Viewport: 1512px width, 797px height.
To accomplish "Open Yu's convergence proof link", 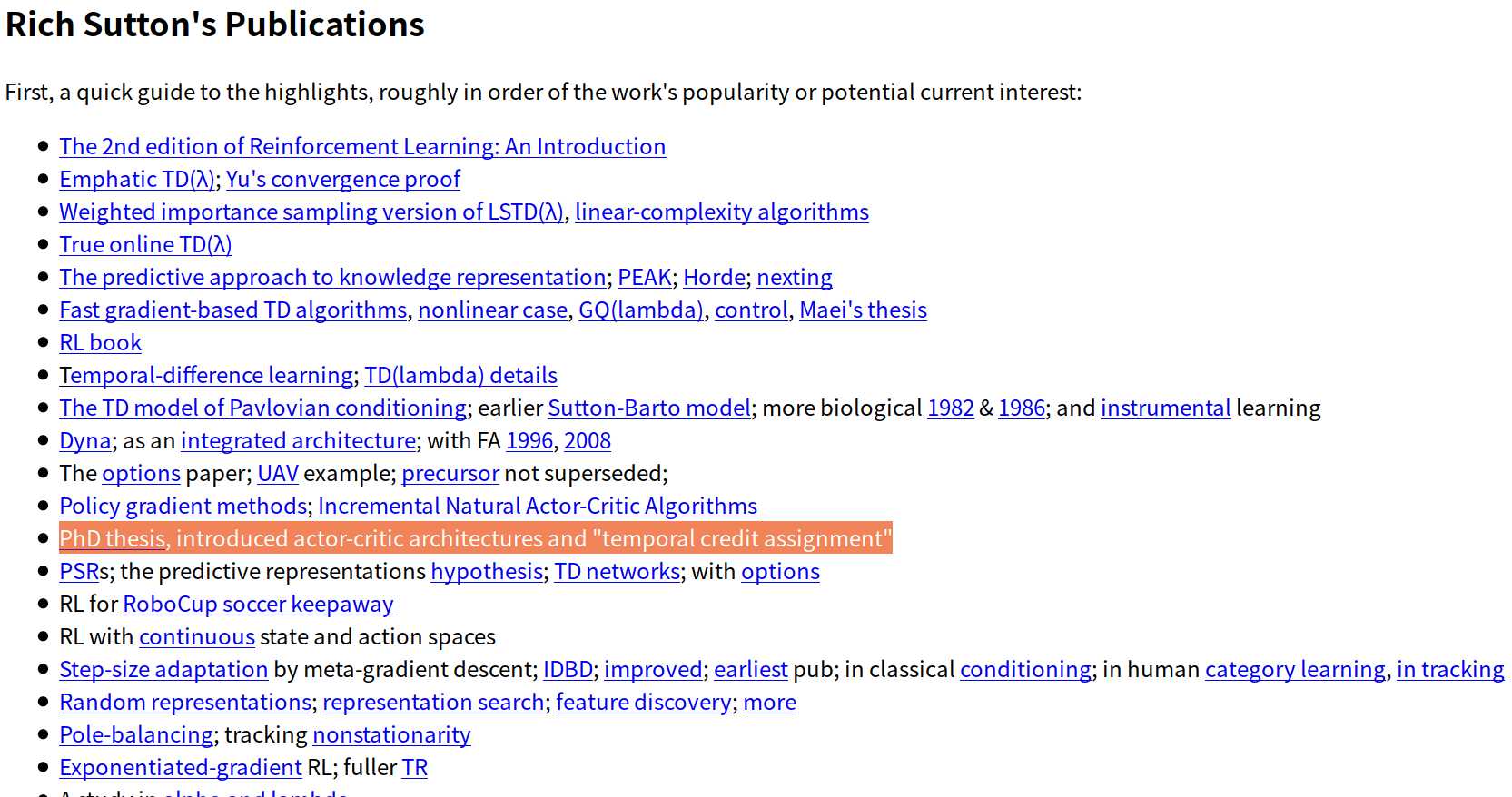I will point(342,180).
